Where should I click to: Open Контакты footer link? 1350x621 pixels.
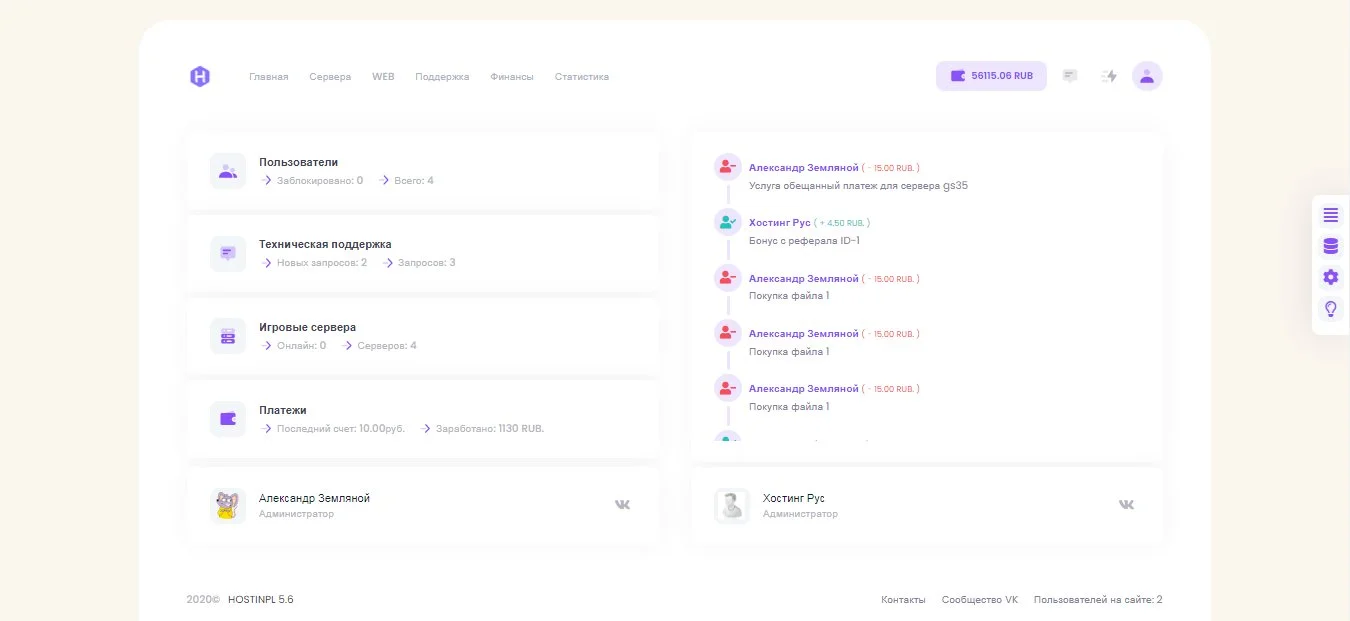(x=903, y=600)
